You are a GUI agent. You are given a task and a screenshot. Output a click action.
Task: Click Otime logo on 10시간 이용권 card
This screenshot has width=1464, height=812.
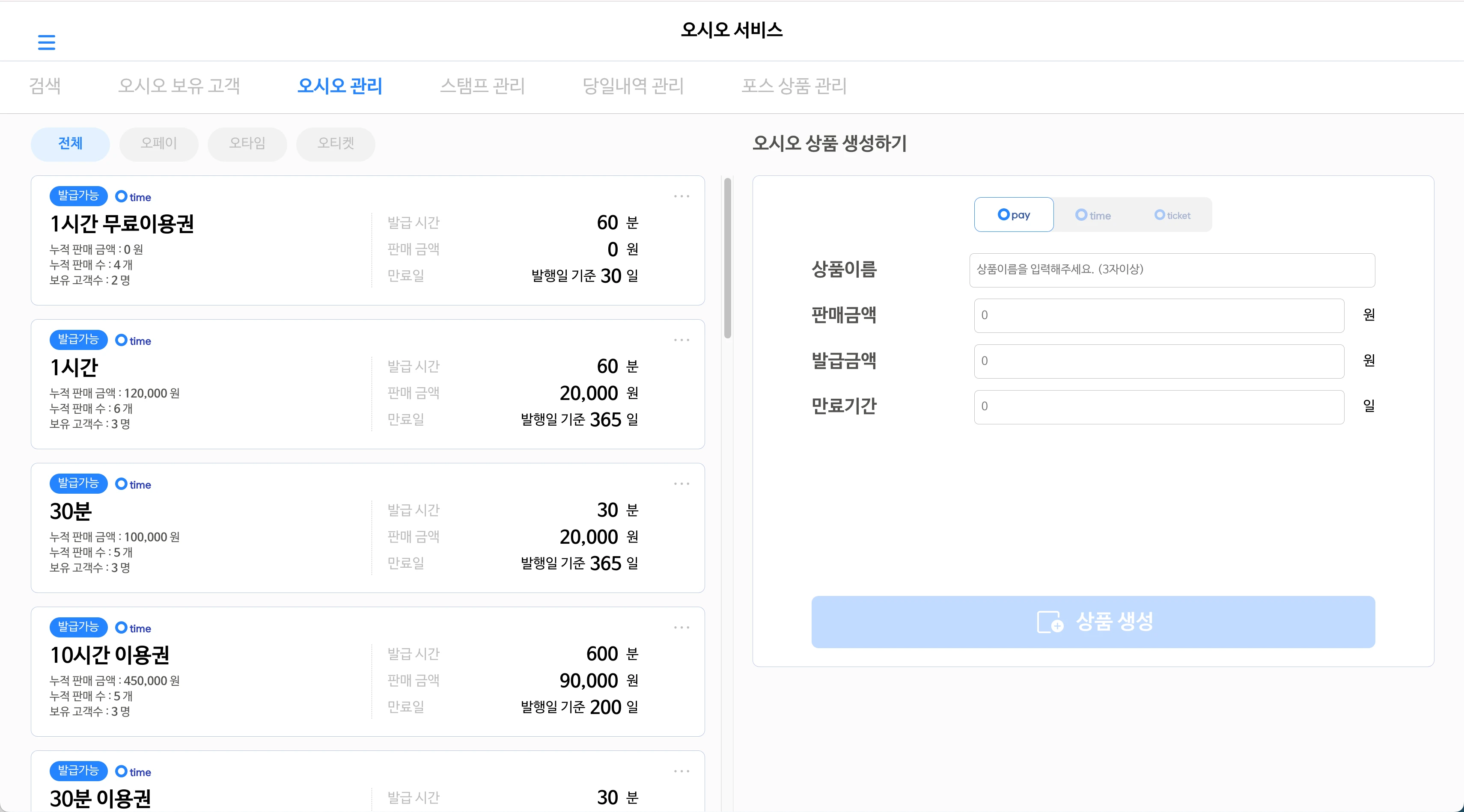click(x=133, y=628)
